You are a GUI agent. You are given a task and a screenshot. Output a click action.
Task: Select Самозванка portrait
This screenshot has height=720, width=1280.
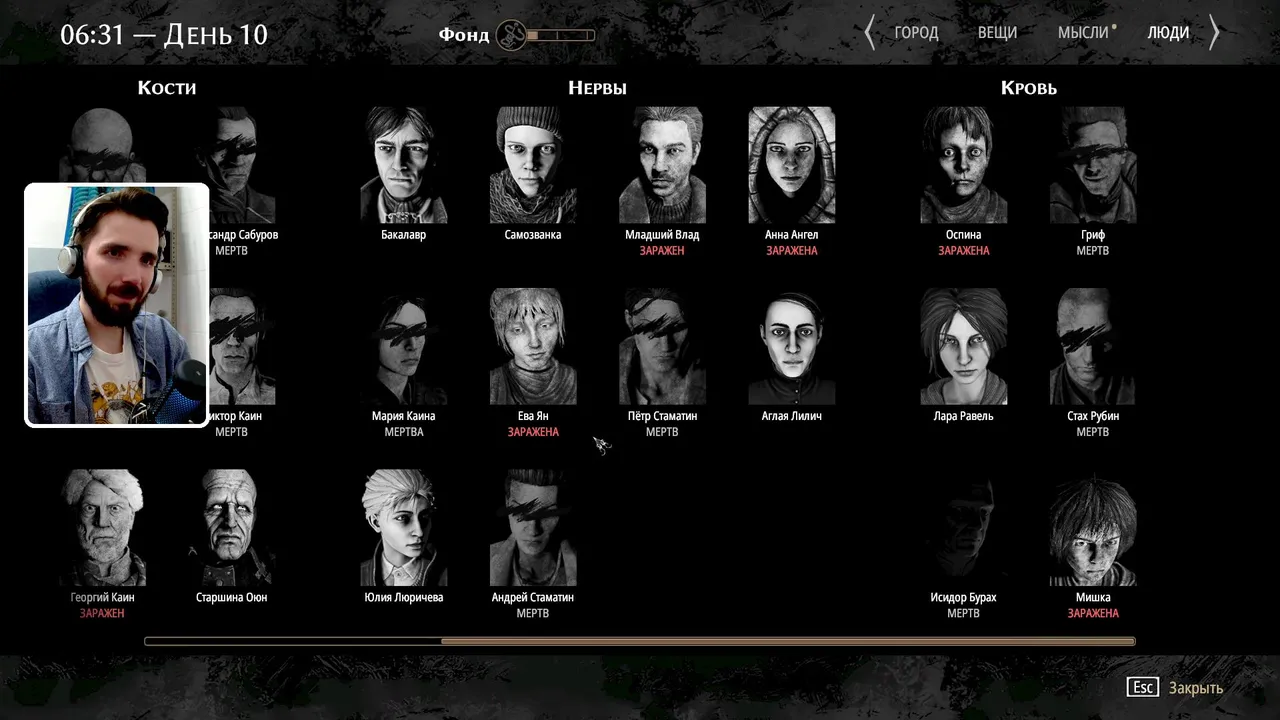533,165
